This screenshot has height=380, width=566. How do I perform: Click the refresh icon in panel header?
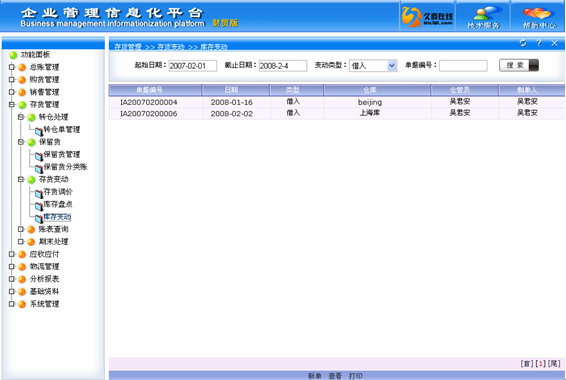523,43
